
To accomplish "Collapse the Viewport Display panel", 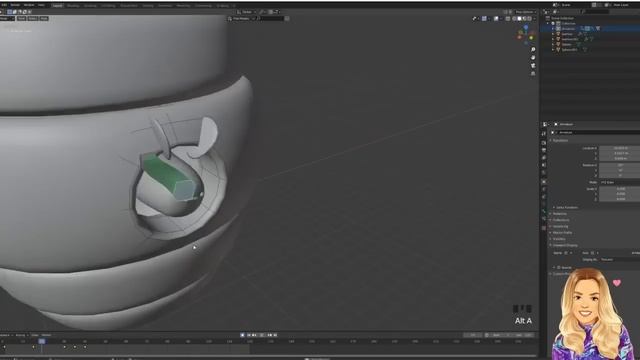I will (x=563, y=246).
